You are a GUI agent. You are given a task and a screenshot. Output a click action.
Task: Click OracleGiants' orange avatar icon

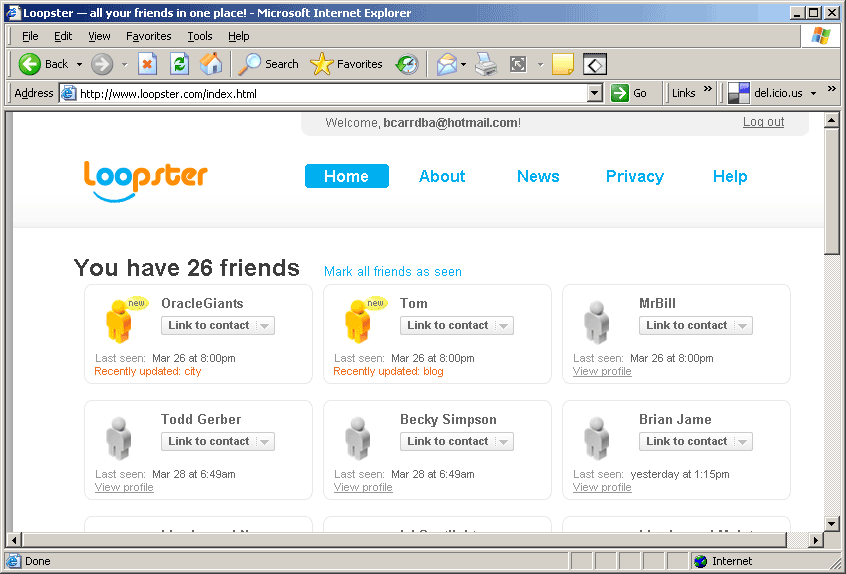pyautogui.click(x=119, y=322)
